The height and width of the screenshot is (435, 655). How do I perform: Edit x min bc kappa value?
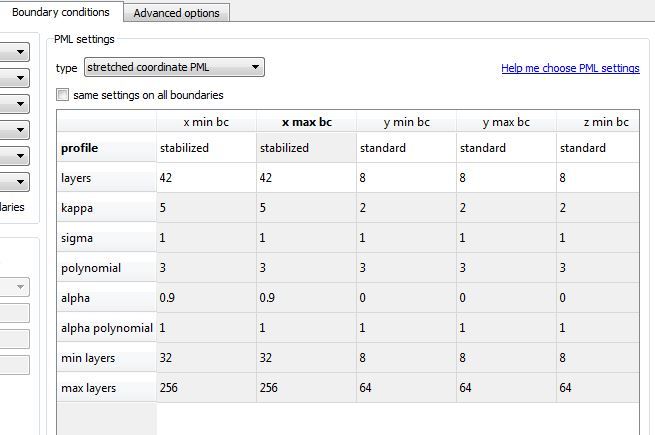point(207,208)
